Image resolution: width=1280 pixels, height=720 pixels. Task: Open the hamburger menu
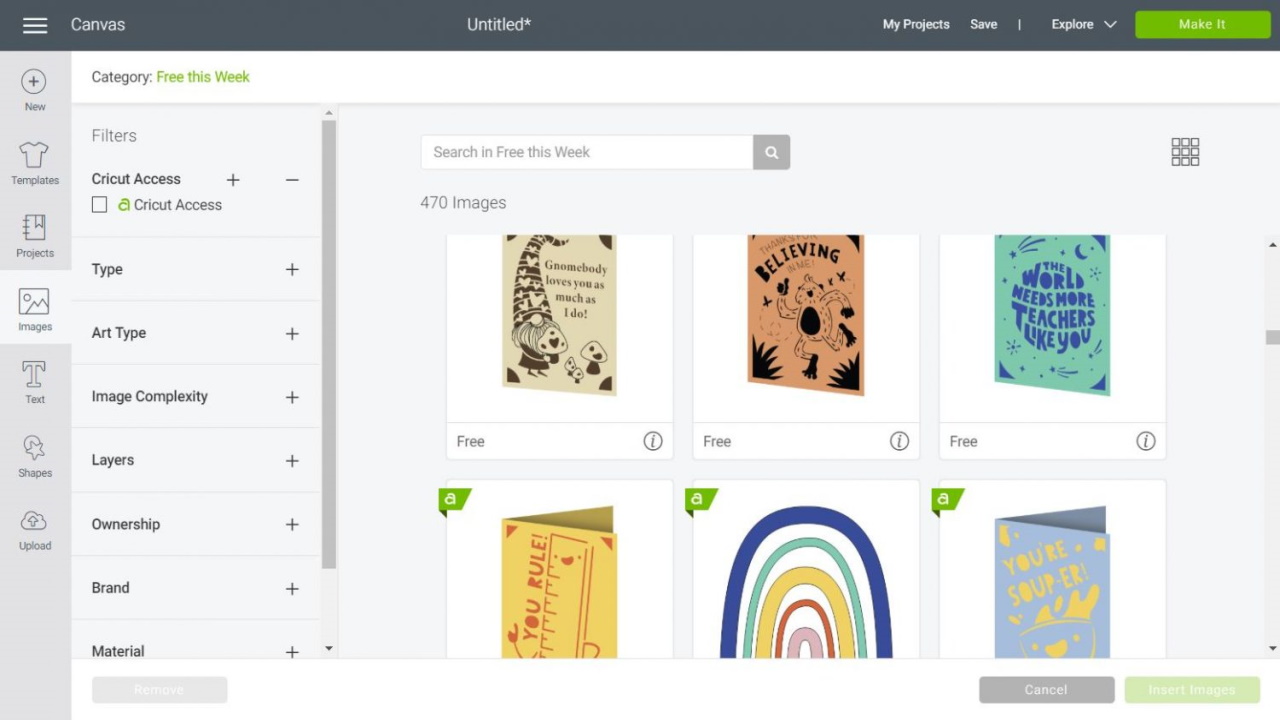[35, 25]
